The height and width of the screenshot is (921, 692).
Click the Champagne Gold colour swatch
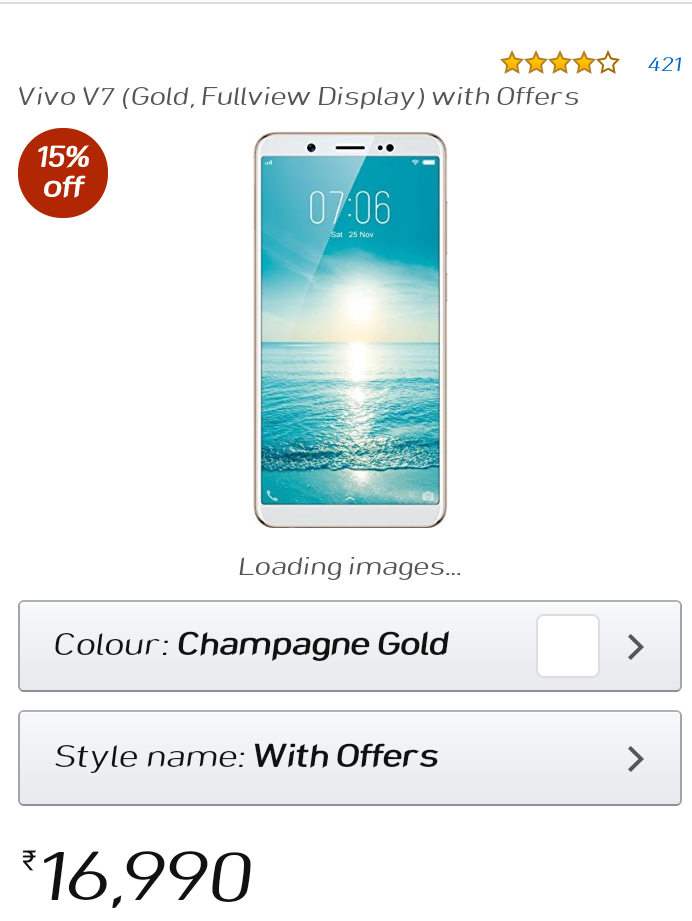click(x=567, y=646)
